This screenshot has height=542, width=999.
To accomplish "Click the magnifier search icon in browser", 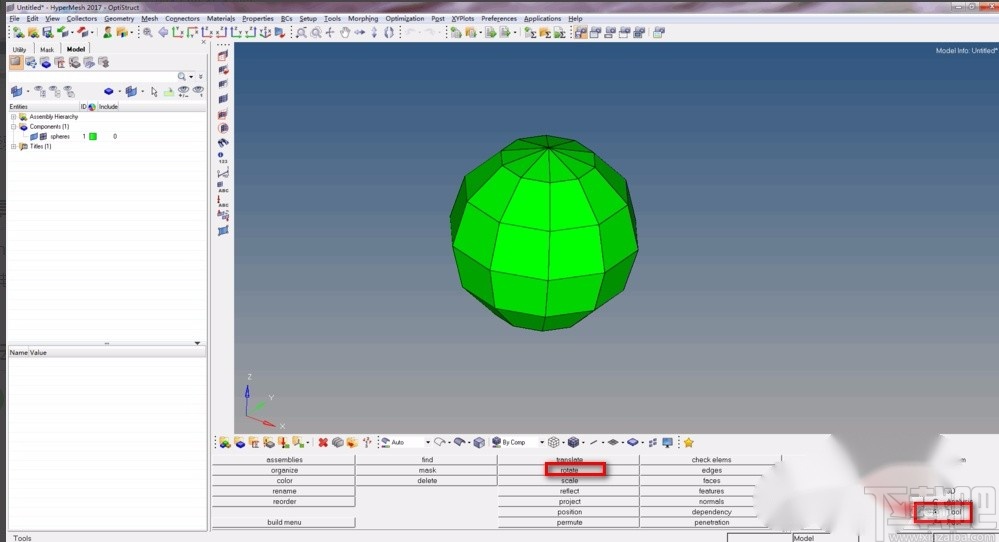I will click(182, 76).
